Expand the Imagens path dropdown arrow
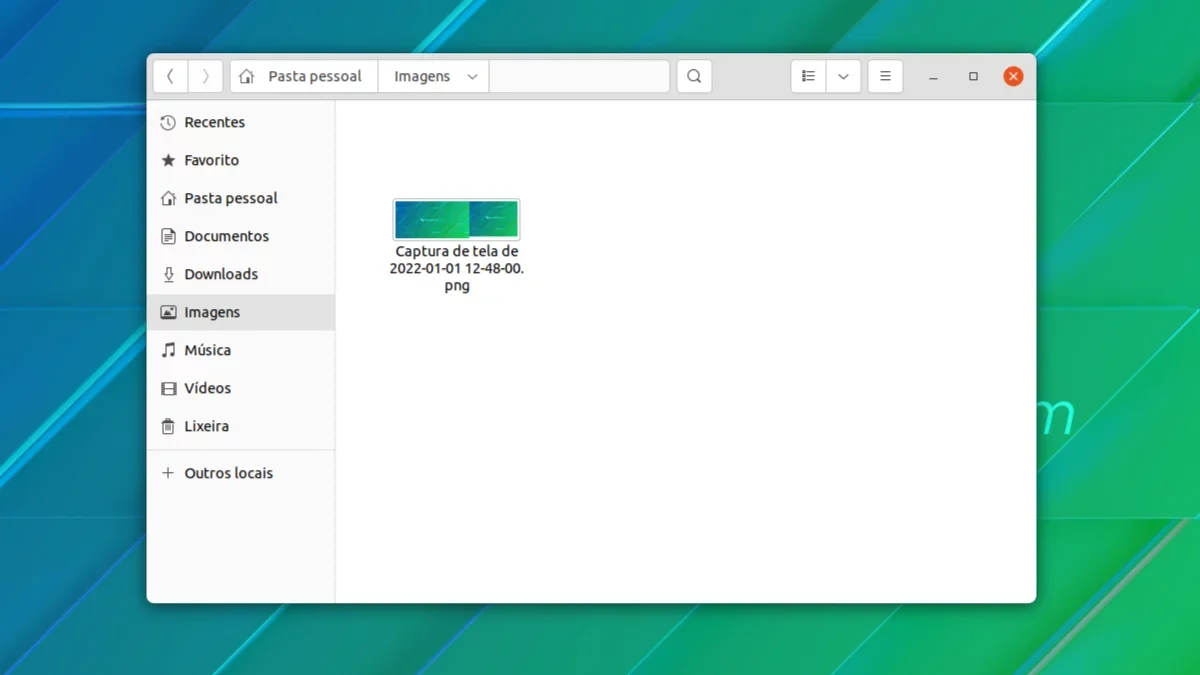1200x675 pixels. tap(472, 77)
